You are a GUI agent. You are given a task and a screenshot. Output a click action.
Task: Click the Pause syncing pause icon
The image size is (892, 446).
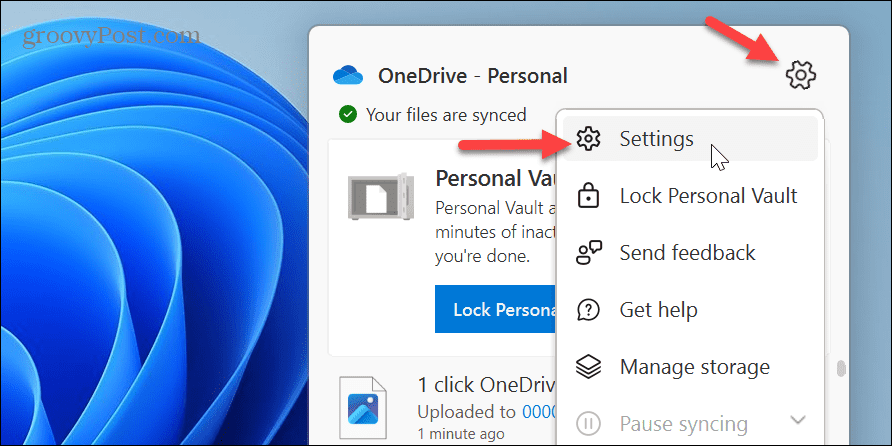(588, 424)
